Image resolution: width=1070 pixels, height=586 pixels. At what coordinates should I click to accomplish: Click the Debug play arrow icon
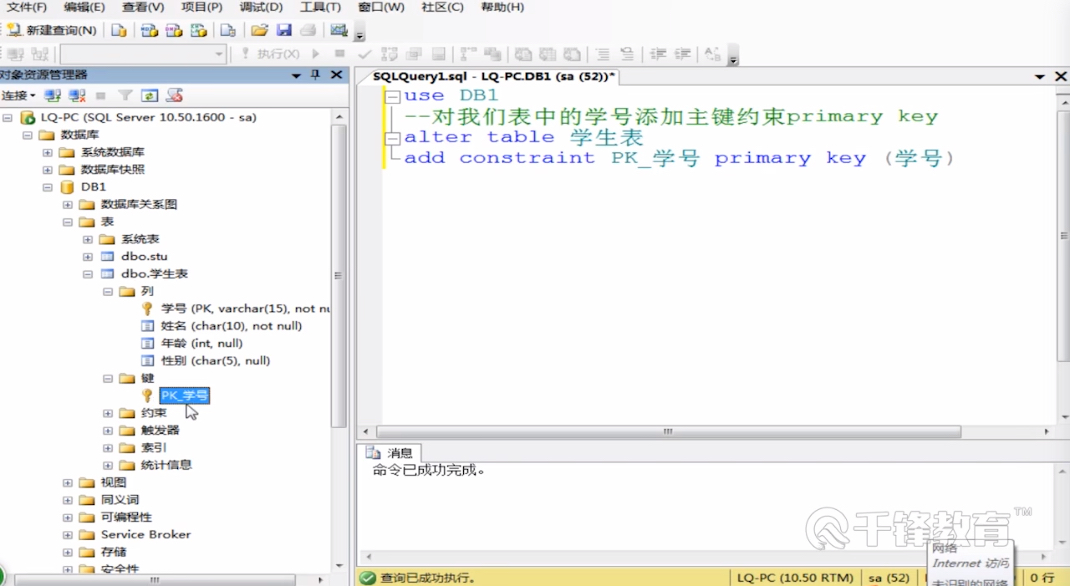coord(315,54)
